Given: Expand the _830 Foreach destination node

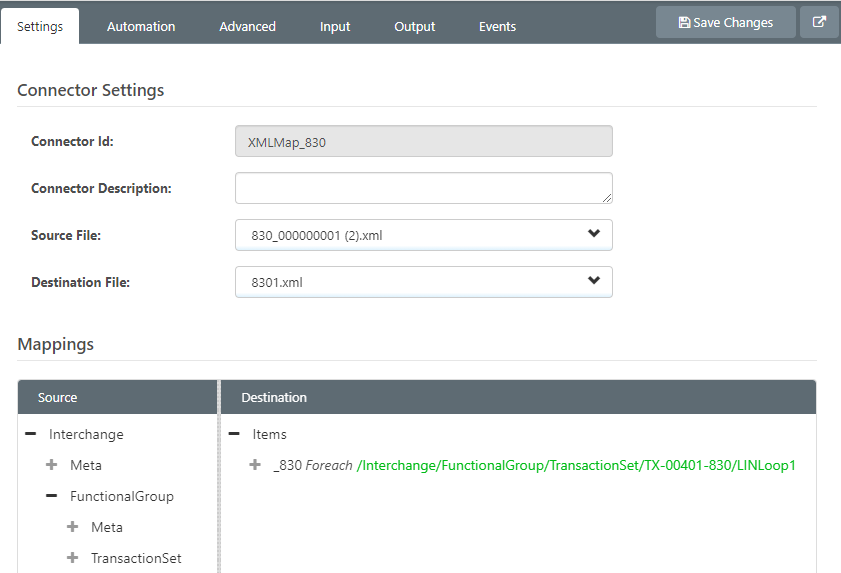Looking at the screenshot, I should (x=255, y=465).
